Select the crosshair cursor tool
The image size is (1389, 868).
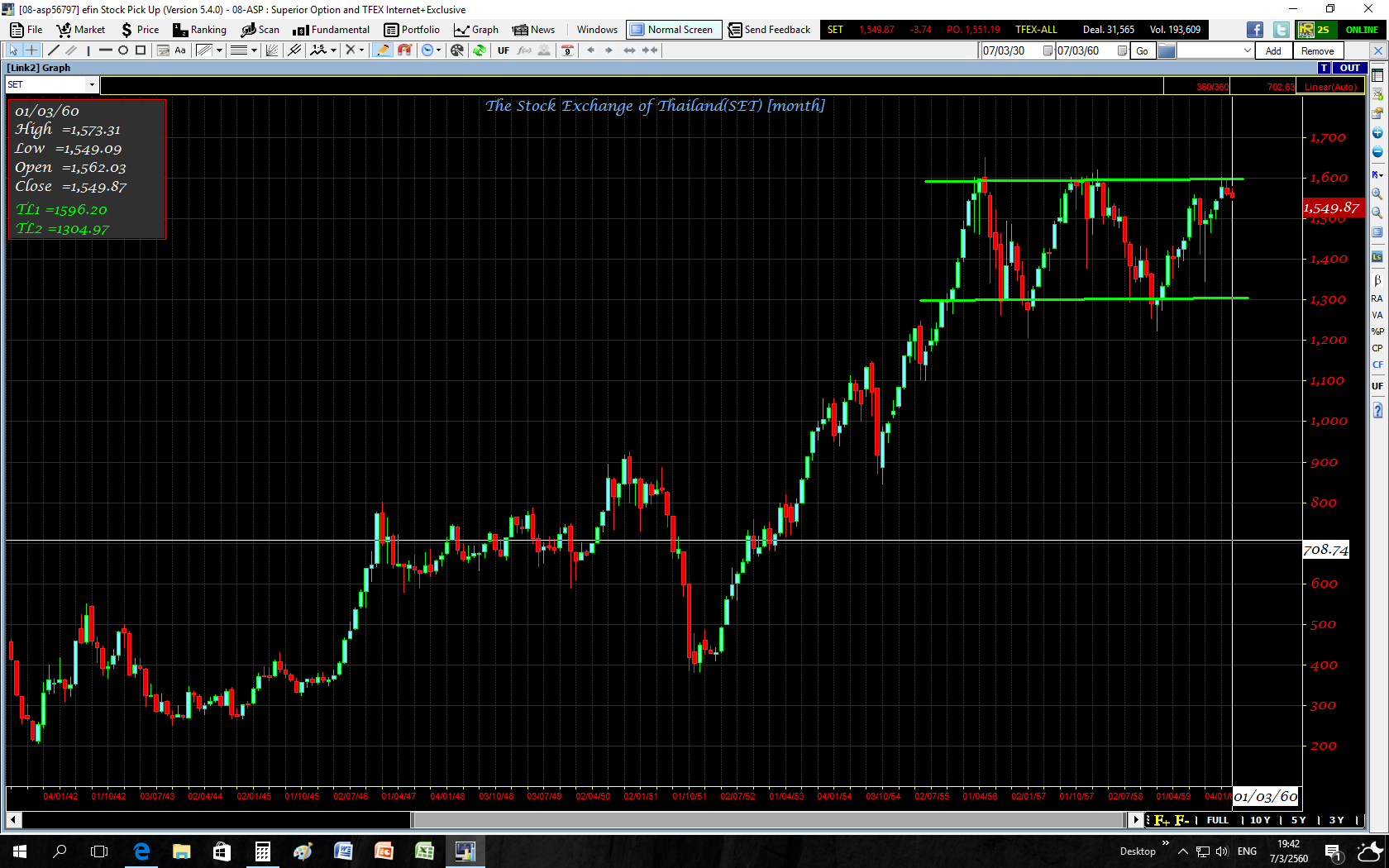tap(31, 50)
